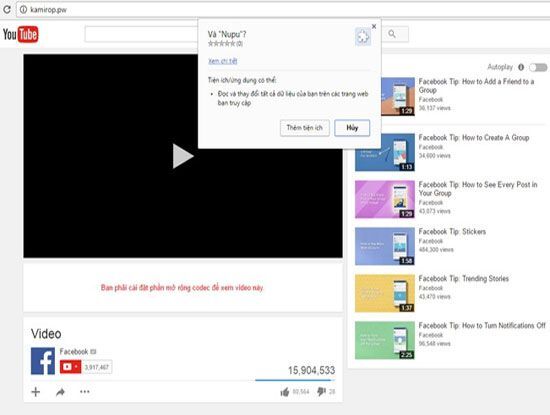
Task: Toggle the Autoplay switch
Action: (538, 67)
